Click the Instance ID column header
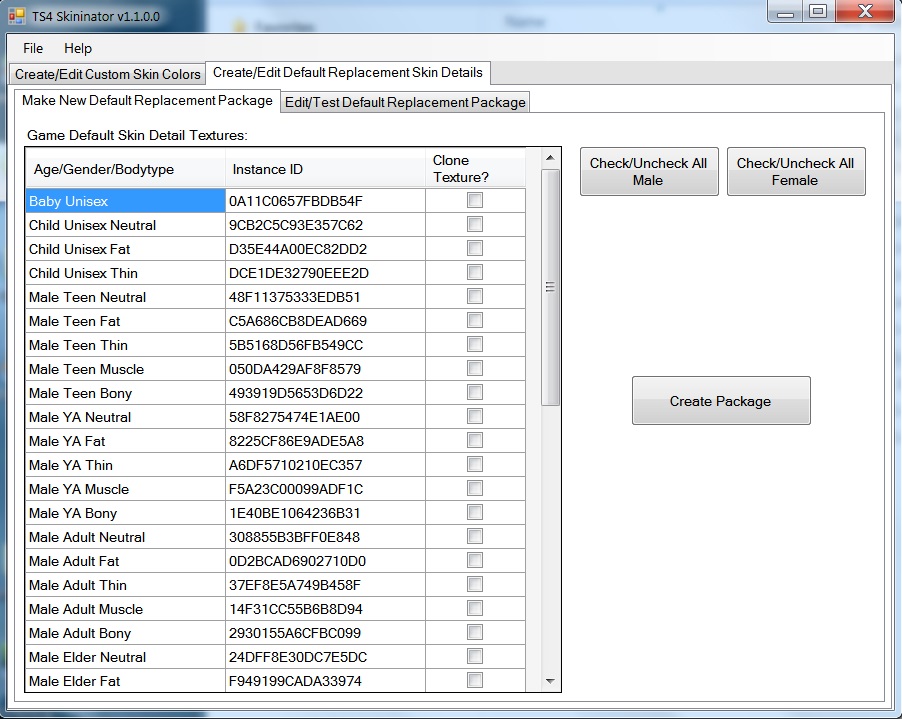The width and height of the screenshot is (902, 719). (326, 169)
